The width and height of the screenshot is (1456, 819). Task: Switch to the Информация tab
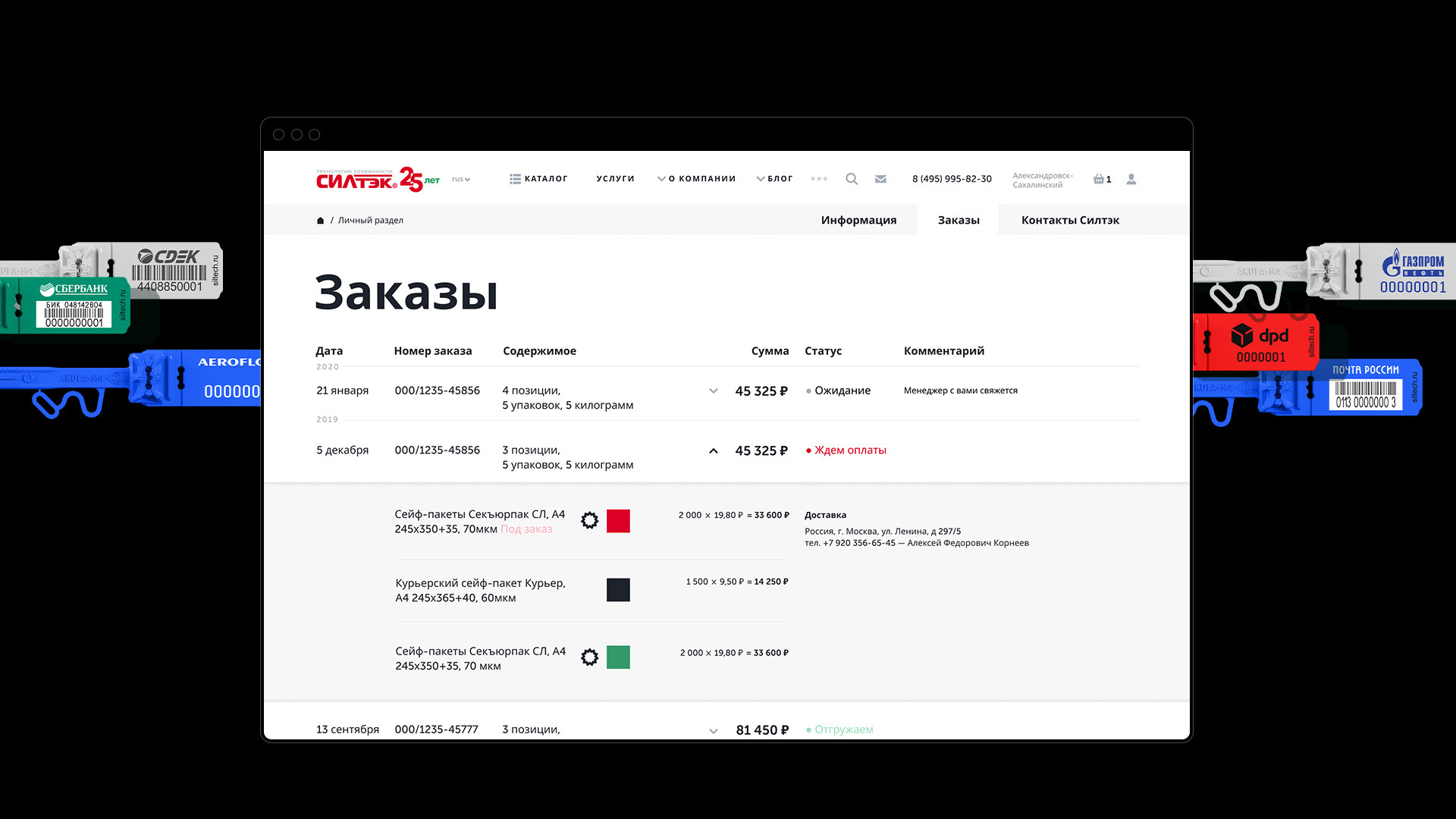[858, 220]
